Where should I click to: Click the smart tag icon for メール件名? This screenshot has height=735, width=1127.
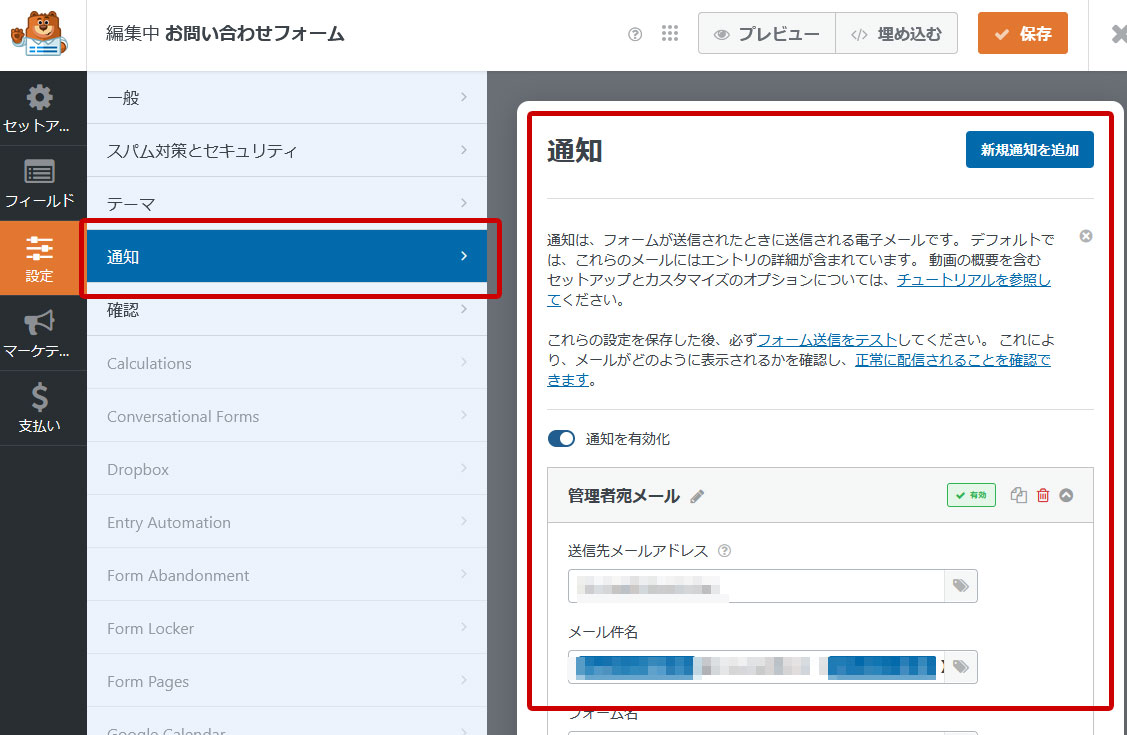click(961, 666)
